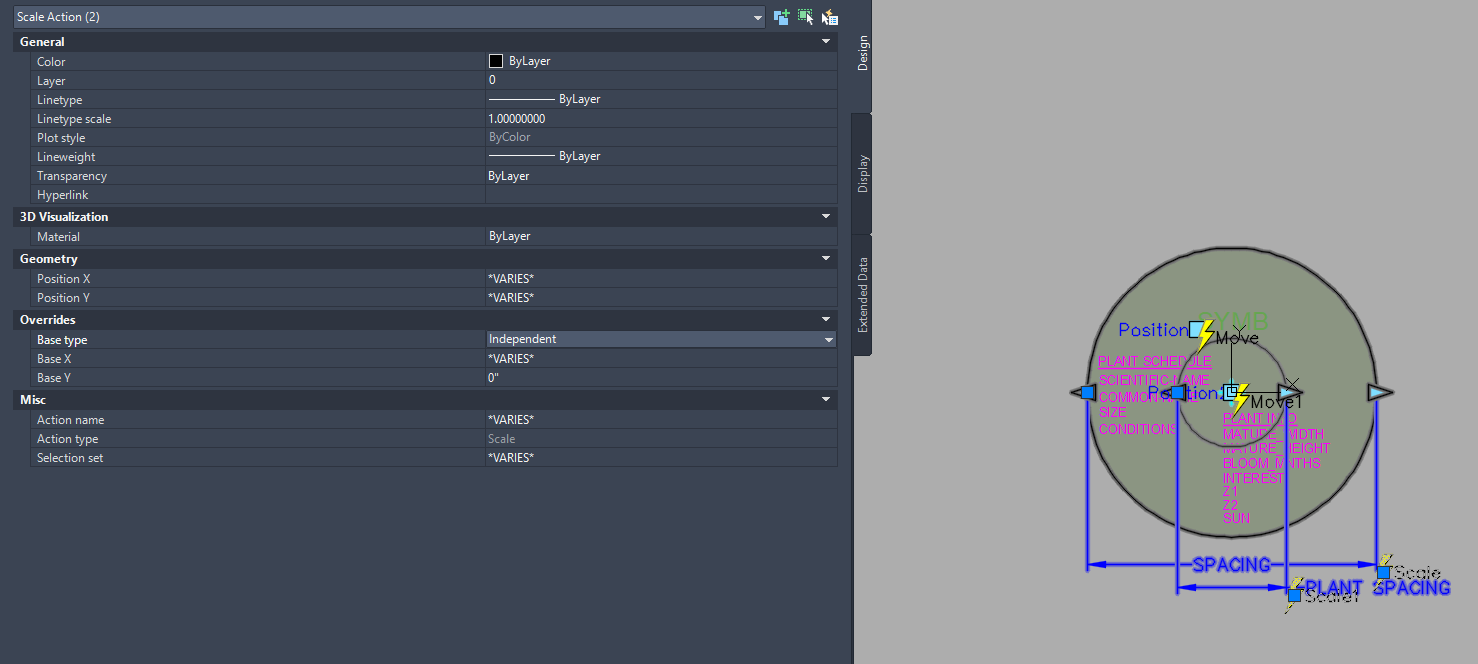Click the Move action lightning bolt icon

(x=1205, y=334)
